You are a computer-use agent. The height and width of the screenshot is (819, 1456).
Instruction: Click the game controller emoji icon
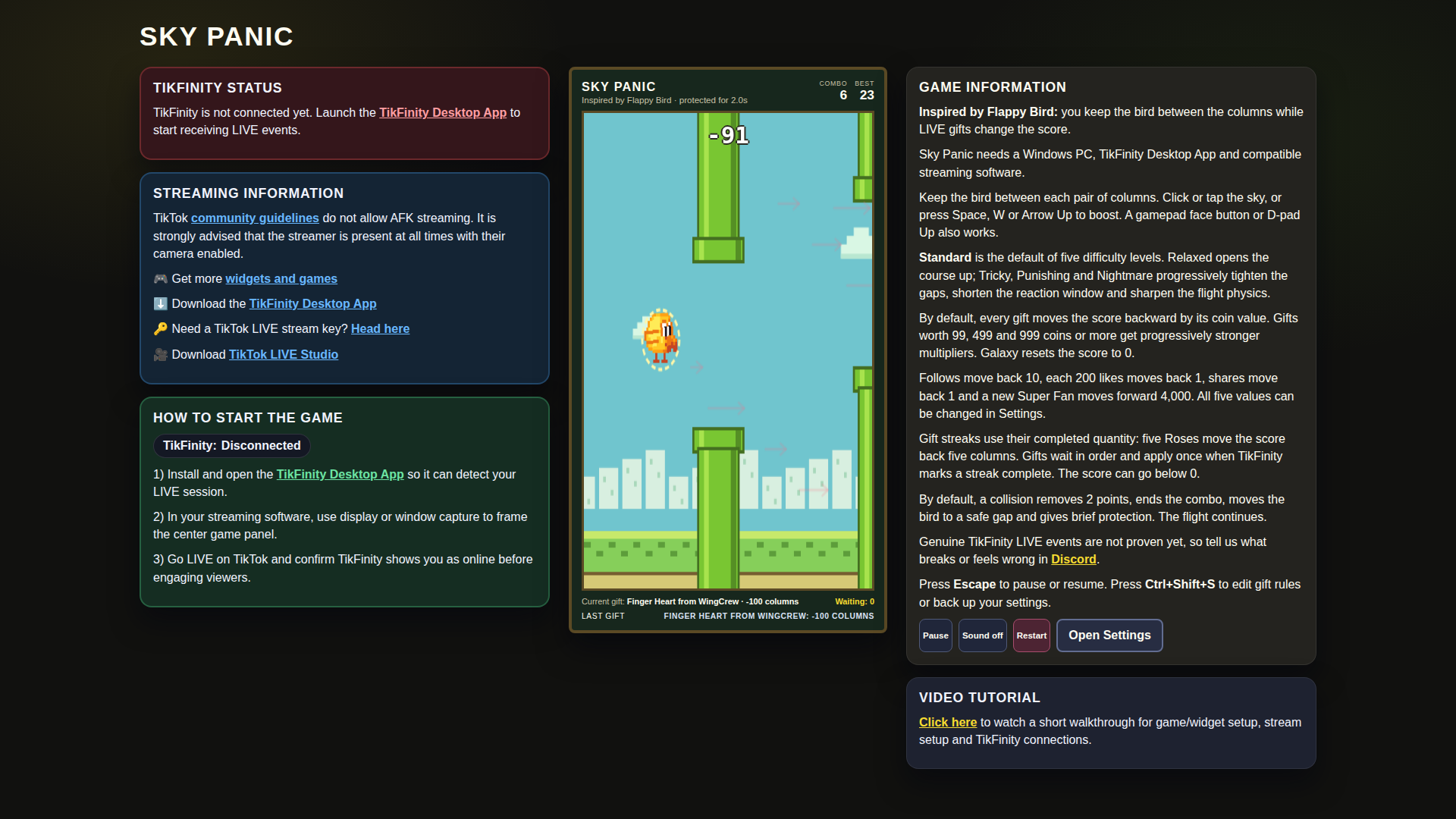pos(160,278)
